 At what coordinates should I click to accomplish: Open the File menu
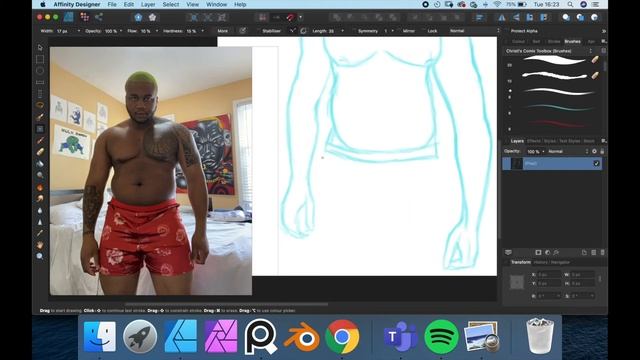pos(112,4)
